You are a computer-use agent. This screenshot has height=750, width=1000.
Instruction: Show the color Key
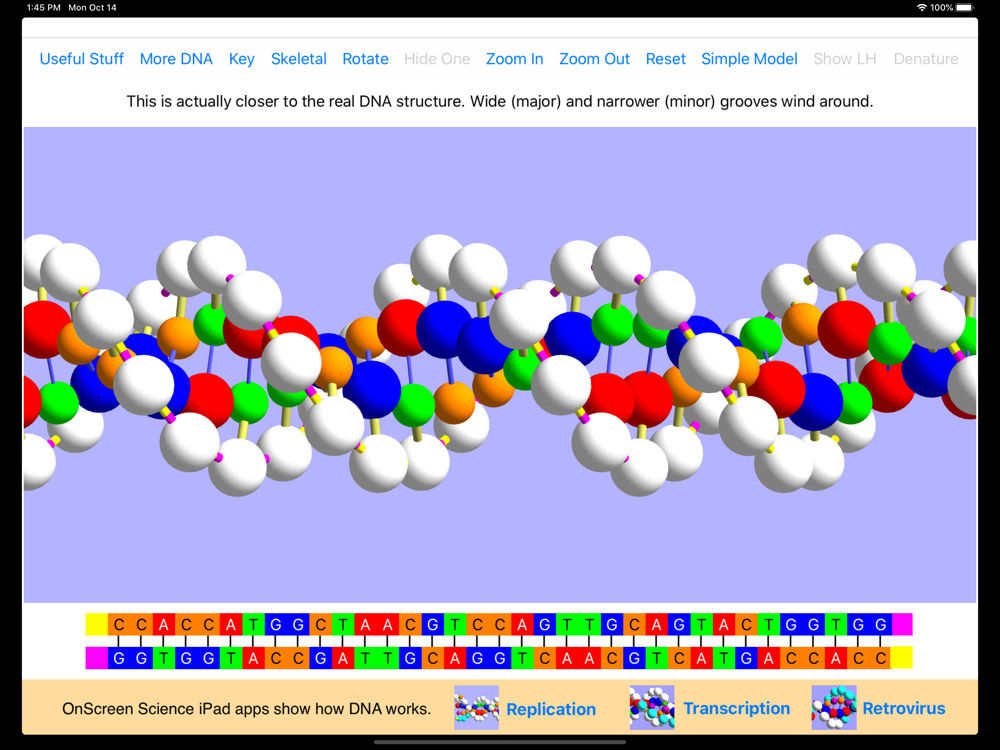pyautogui.click(x=242, y=59)
